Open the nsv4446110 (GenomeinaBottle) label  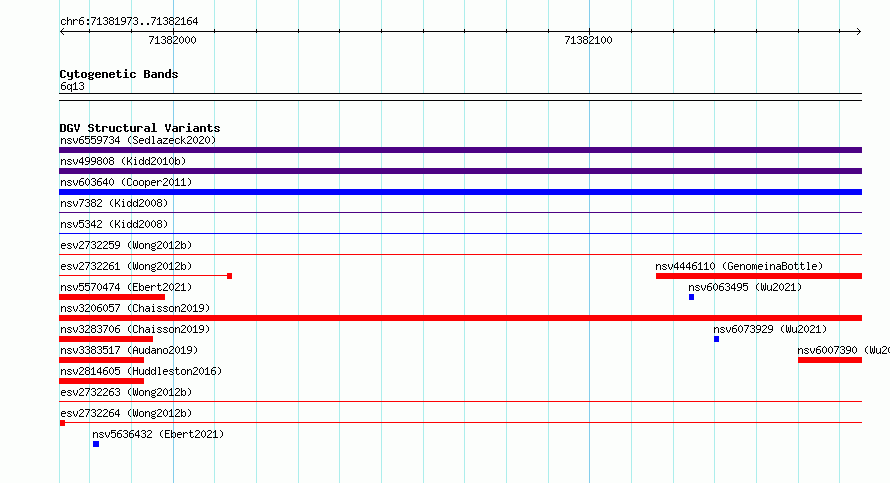tap(739, 266)
